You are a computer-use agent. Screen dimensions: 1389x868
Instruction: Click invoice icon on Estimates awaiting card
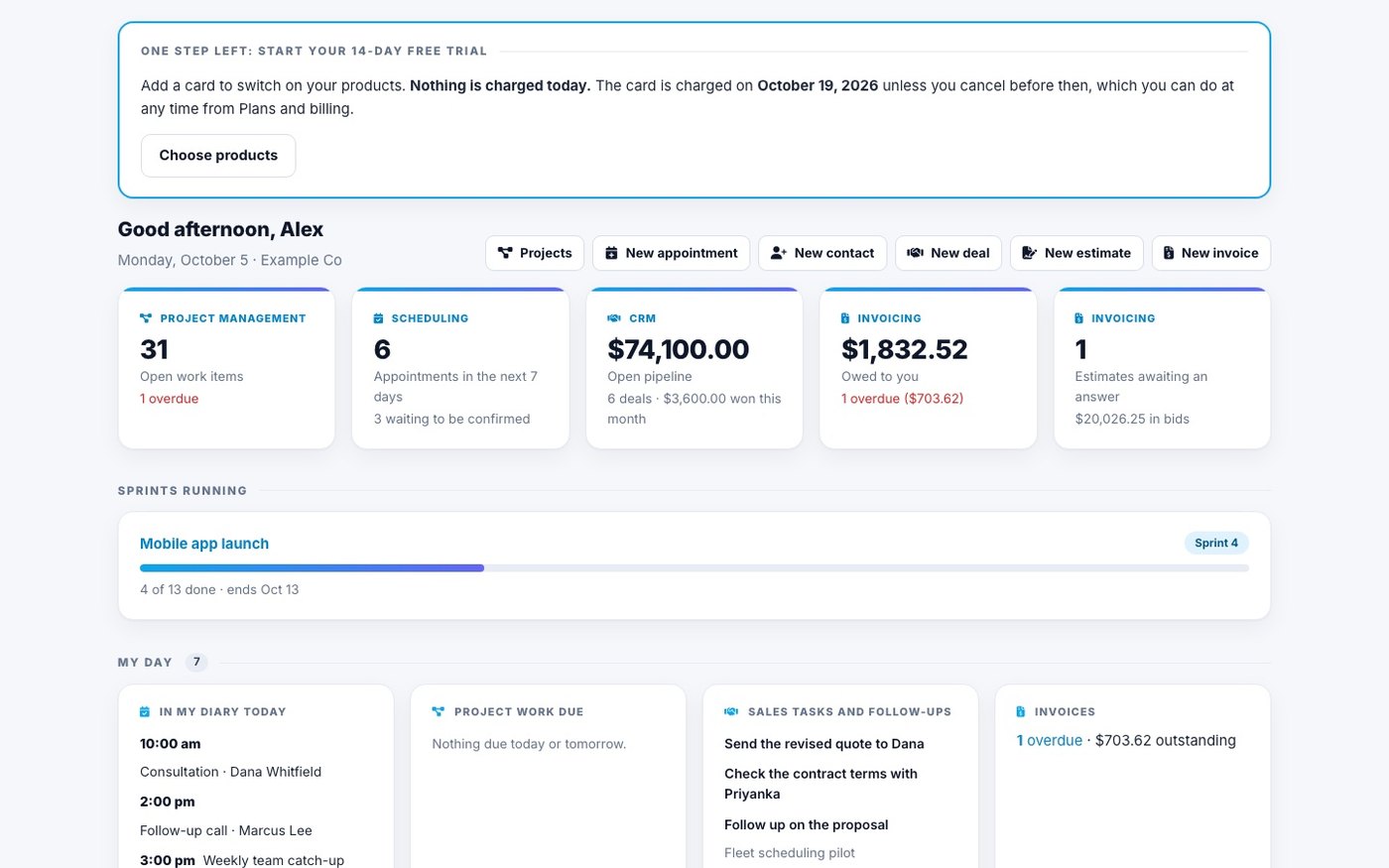pyautogui.click(x=1079, y=318)
